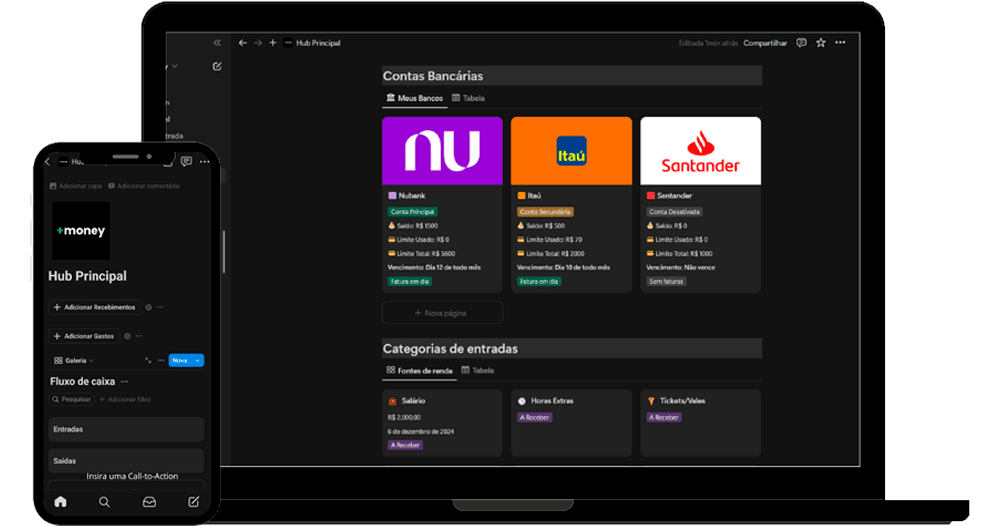Open the three-dot page menu on laptop

[841, 43]
